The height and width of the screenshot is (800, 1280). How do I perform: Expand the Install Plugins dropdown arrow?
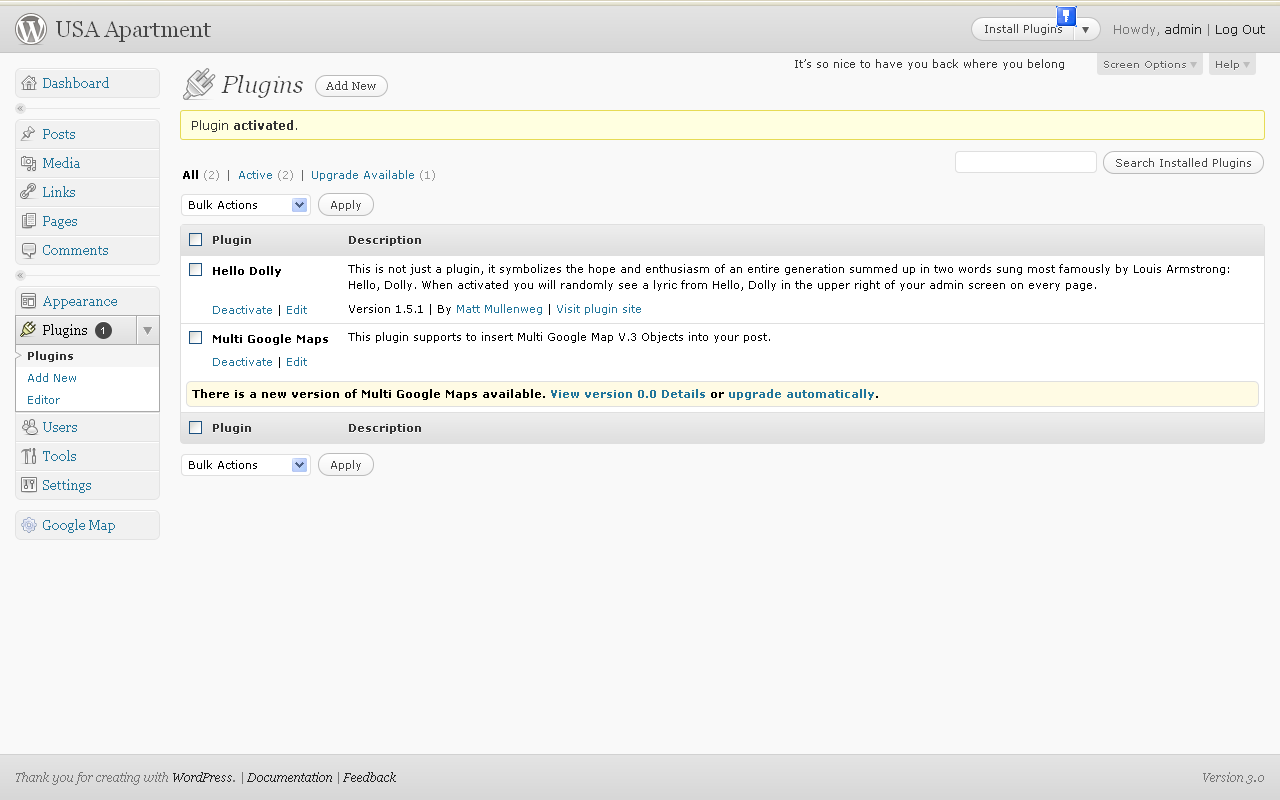click(1086, 29)
